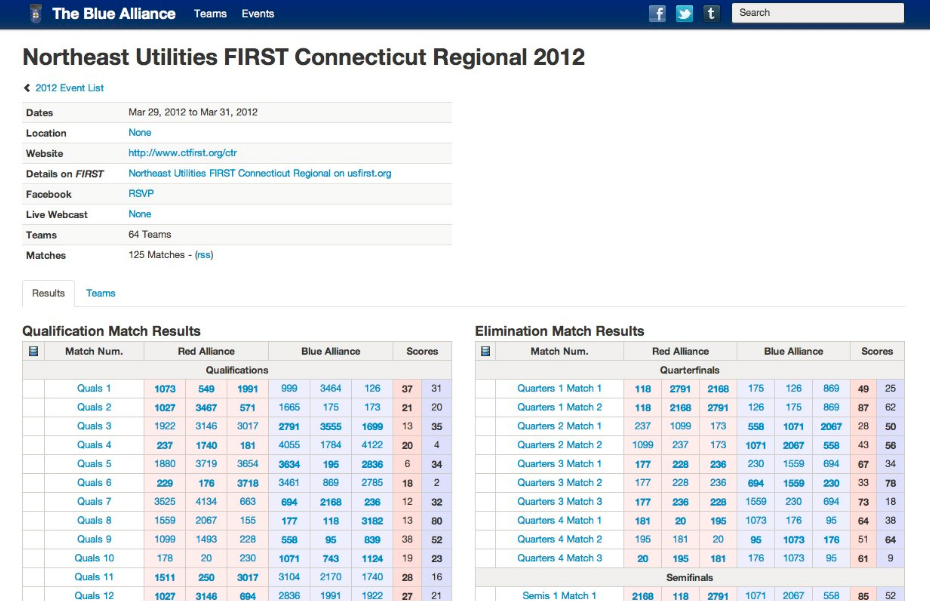Select the Results tab
Screen dimensions: 930x601
click(x=48, y=293)
